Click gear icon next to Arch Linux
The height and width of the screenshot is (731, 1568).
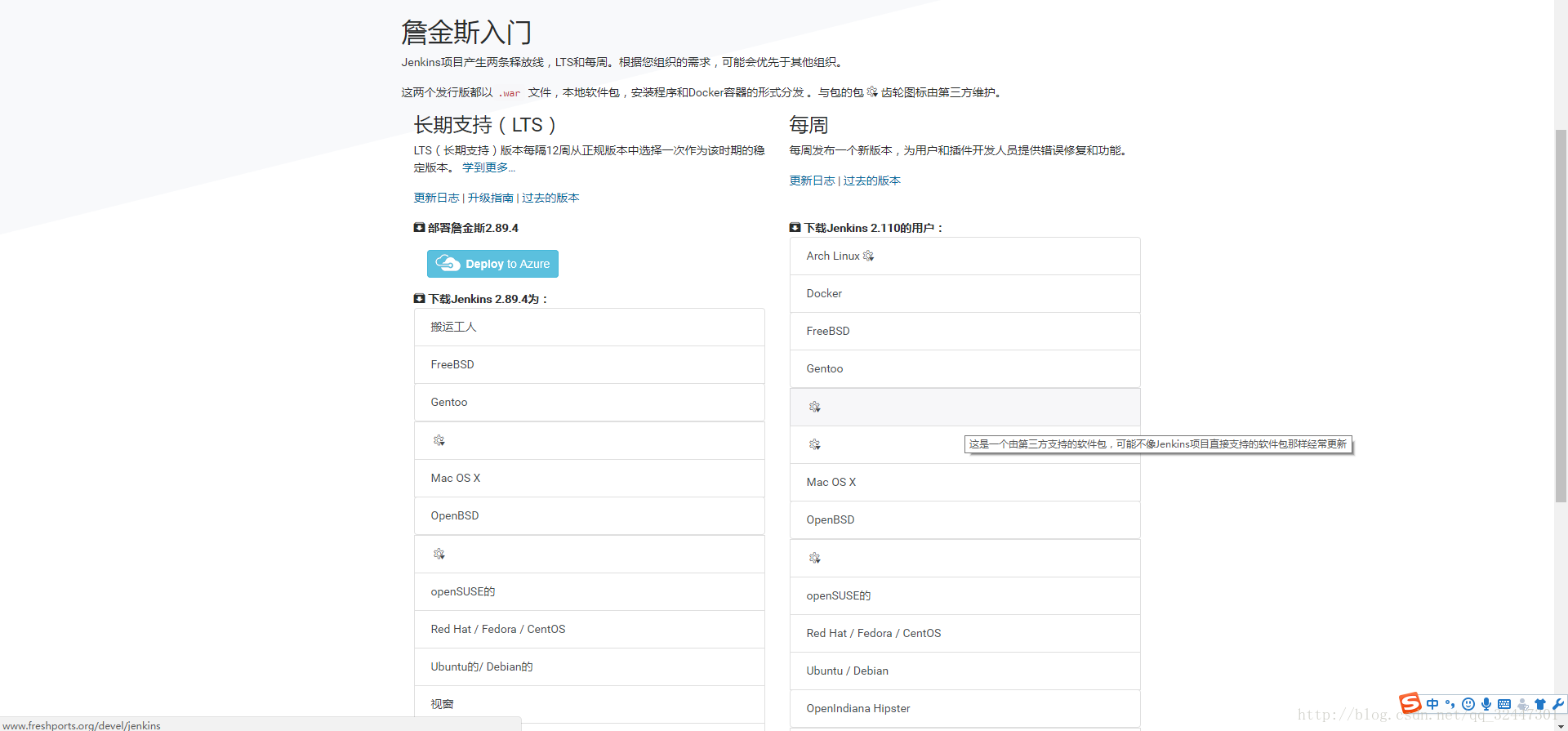coord(868,256)
